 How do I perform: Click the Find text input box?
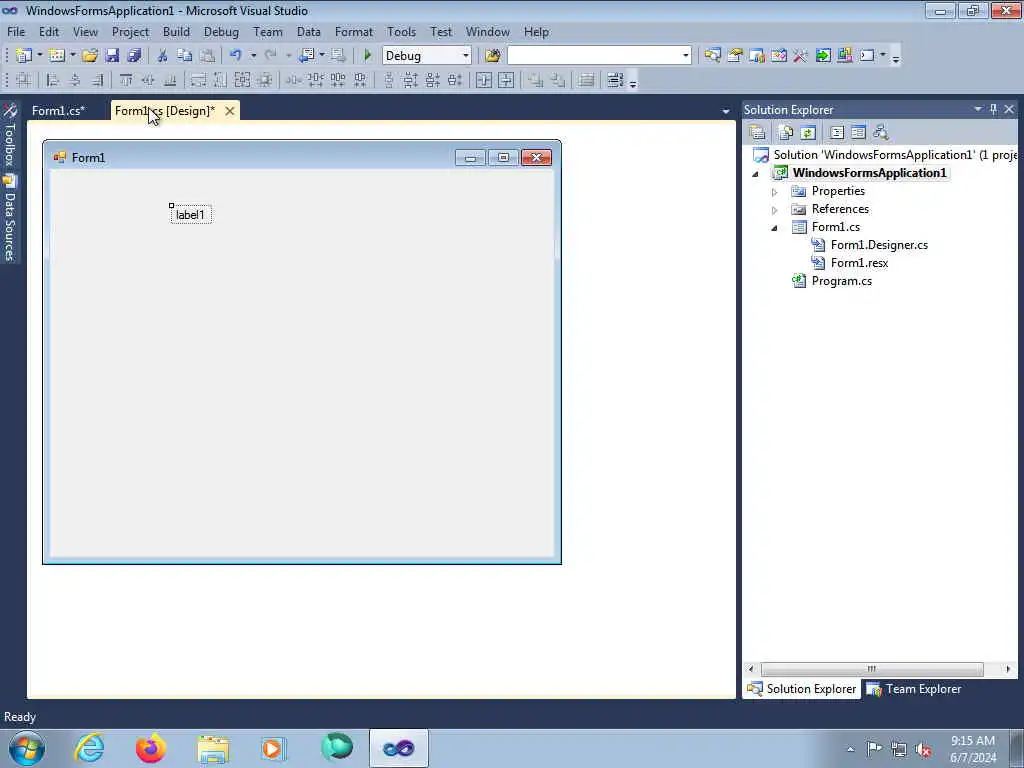594,56
